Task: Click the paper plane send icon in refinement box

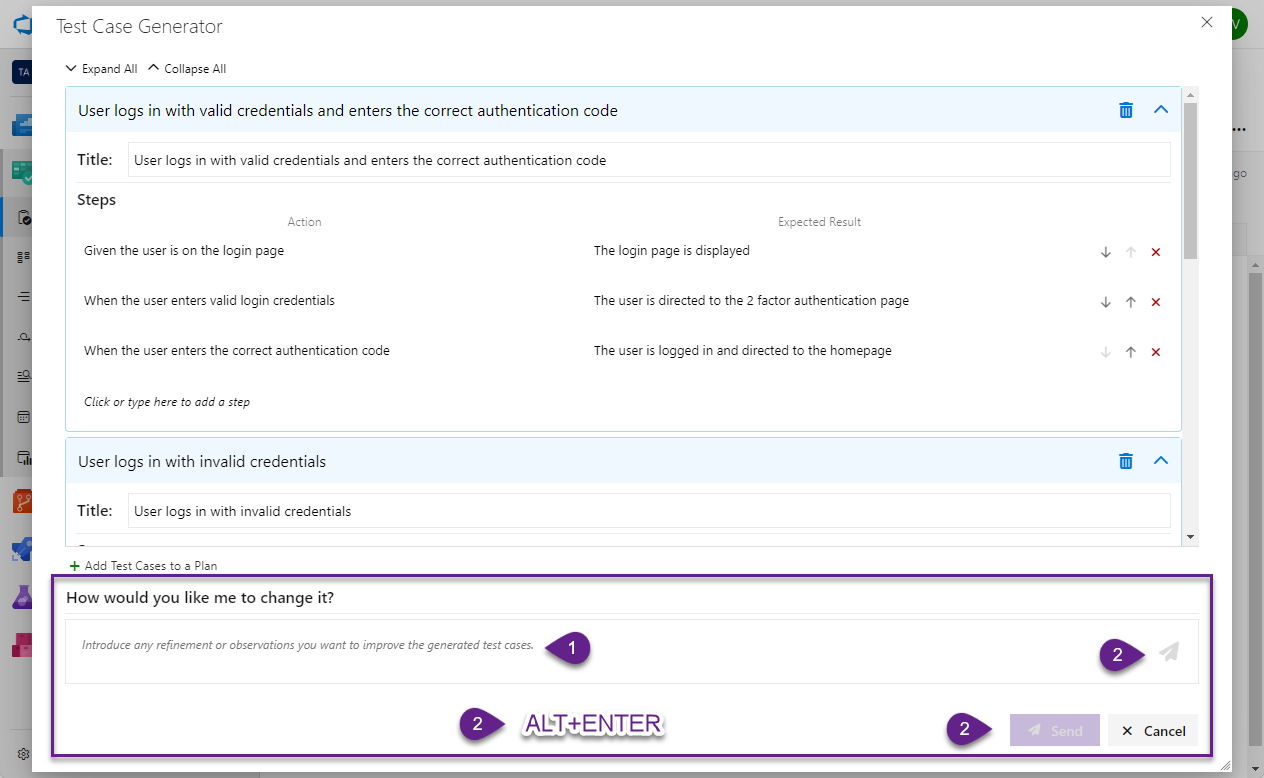Action: (x=1168, y=652)
